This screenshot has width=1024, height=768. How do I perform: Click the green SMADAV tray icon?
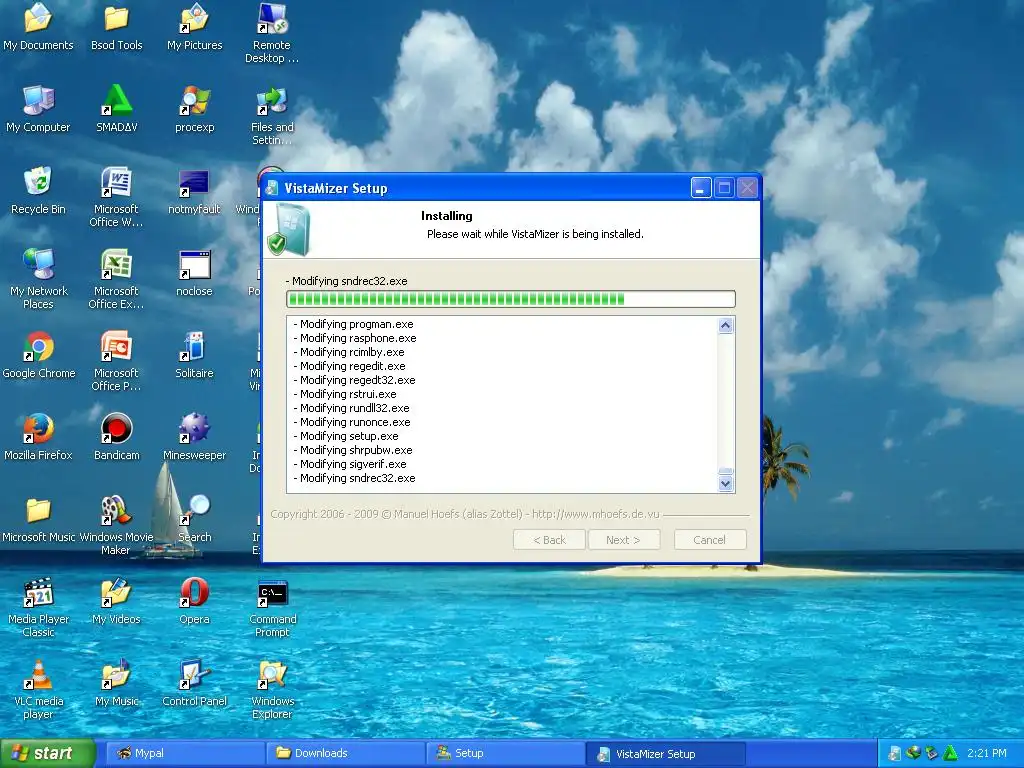950,753
